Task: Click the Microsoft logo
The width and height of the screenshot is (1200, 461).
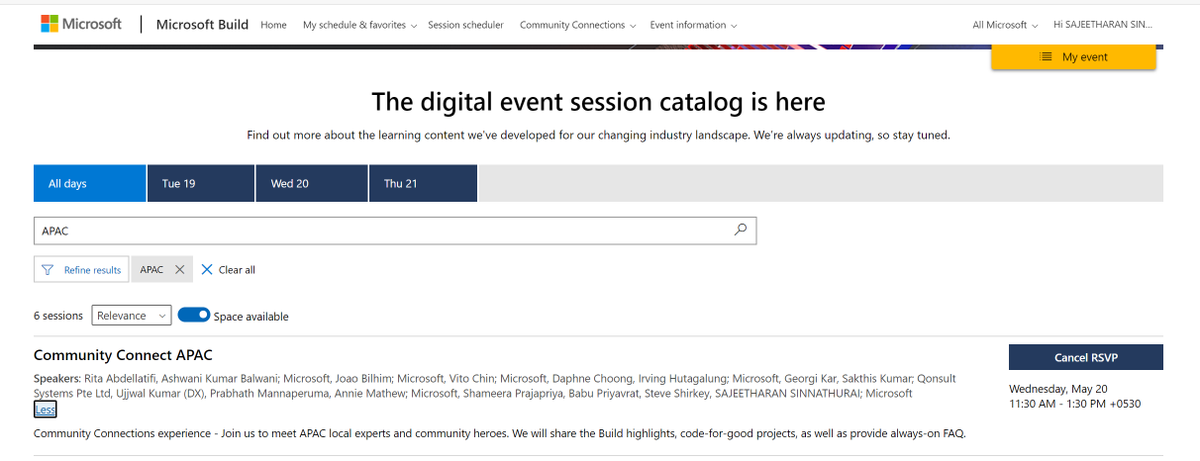Action: click(81, 23)
